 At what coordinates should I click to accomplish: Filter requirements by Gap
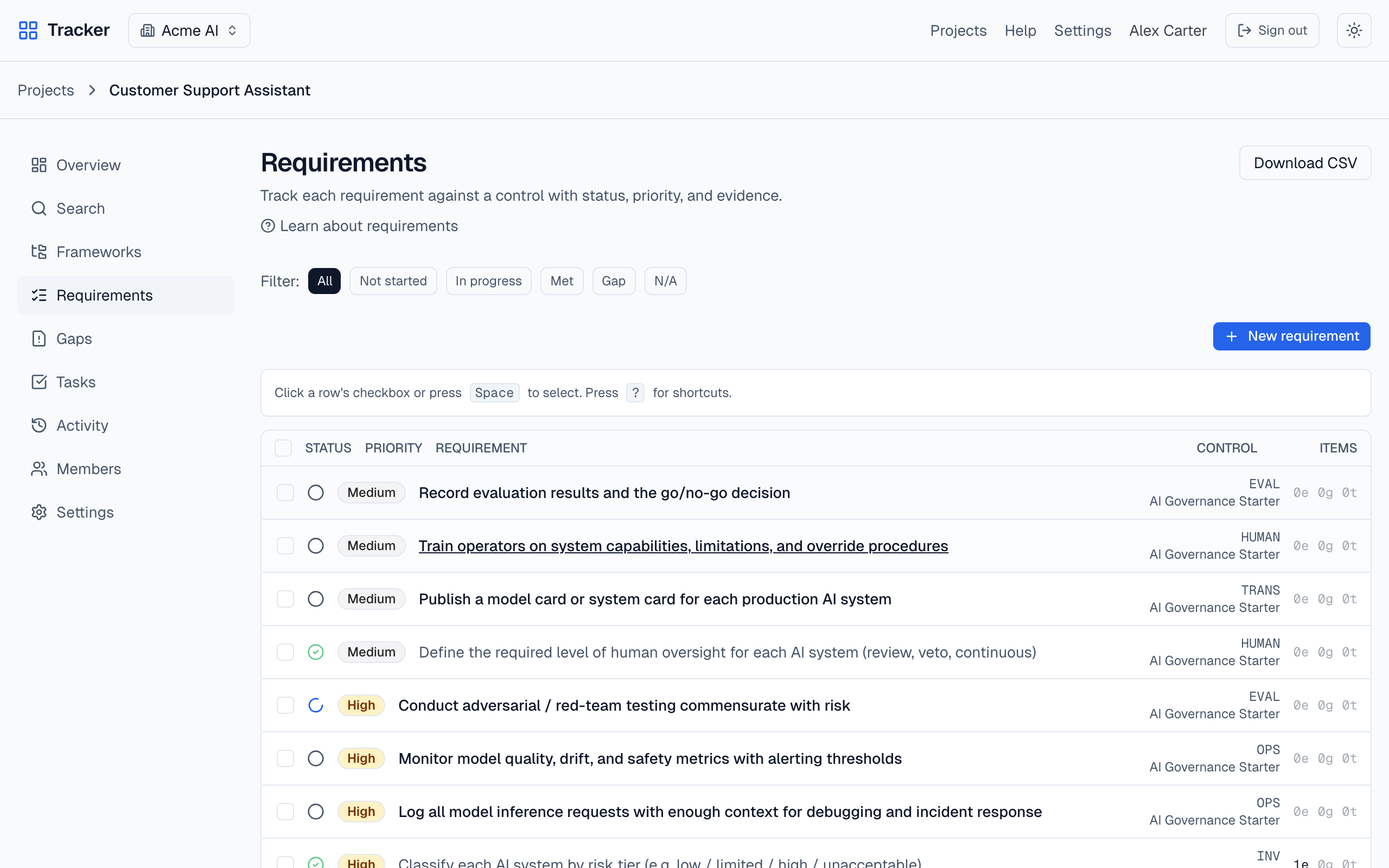pyautogui.click(x=614, y=282)
